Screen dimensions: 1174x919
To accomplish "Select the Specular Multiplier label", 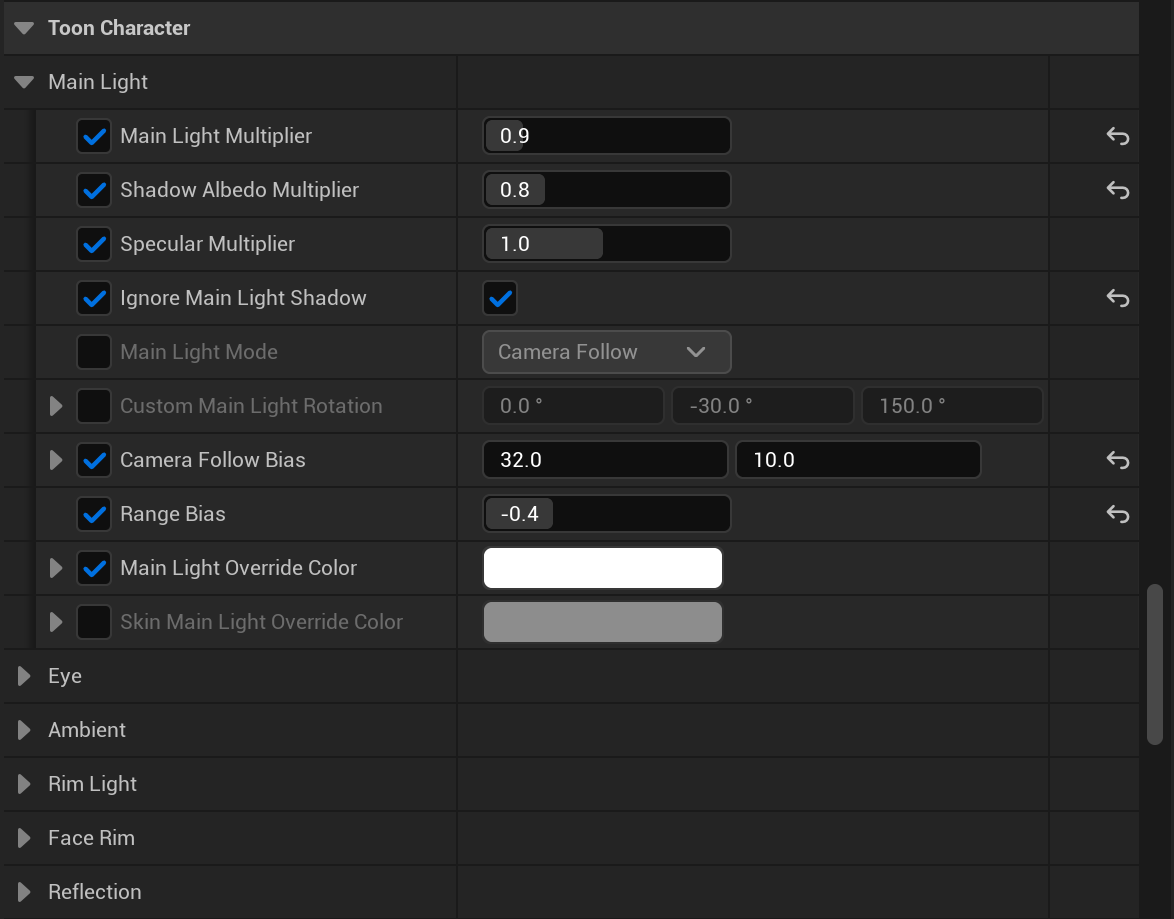I will [x=207, y=244].
